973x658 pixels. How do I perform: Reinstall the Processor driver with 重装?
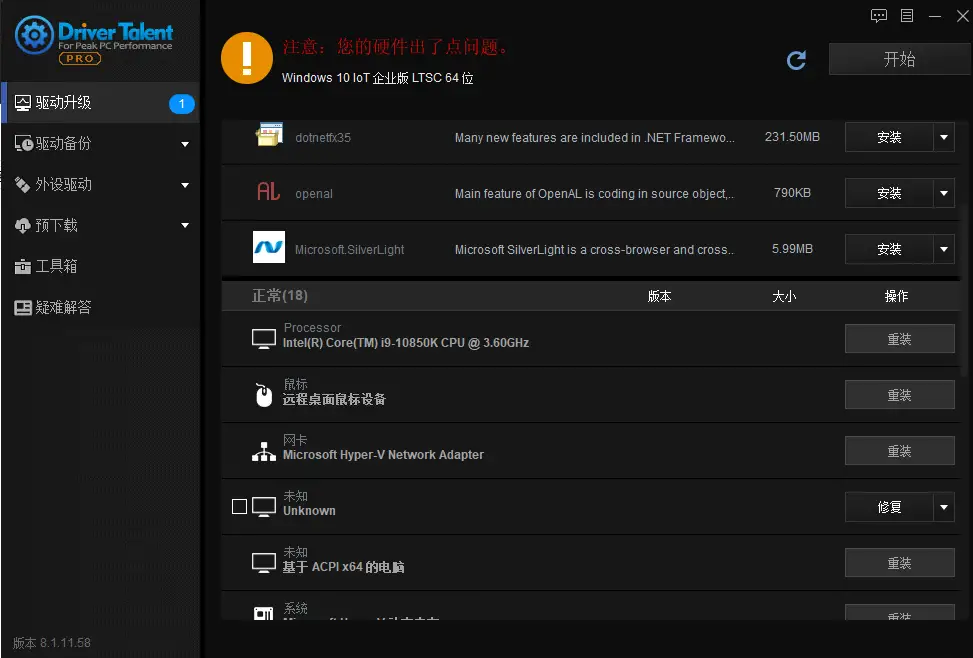click(900, 339)
